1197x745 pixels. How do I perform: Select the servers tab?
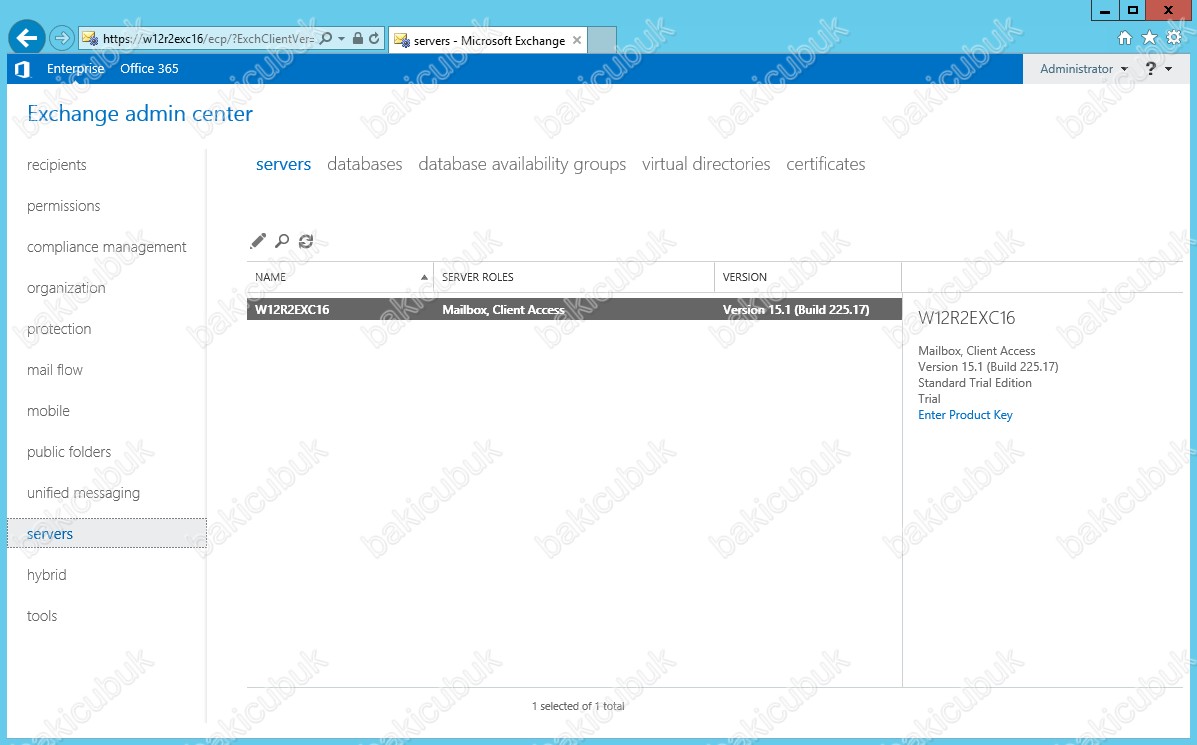[283, 164]
